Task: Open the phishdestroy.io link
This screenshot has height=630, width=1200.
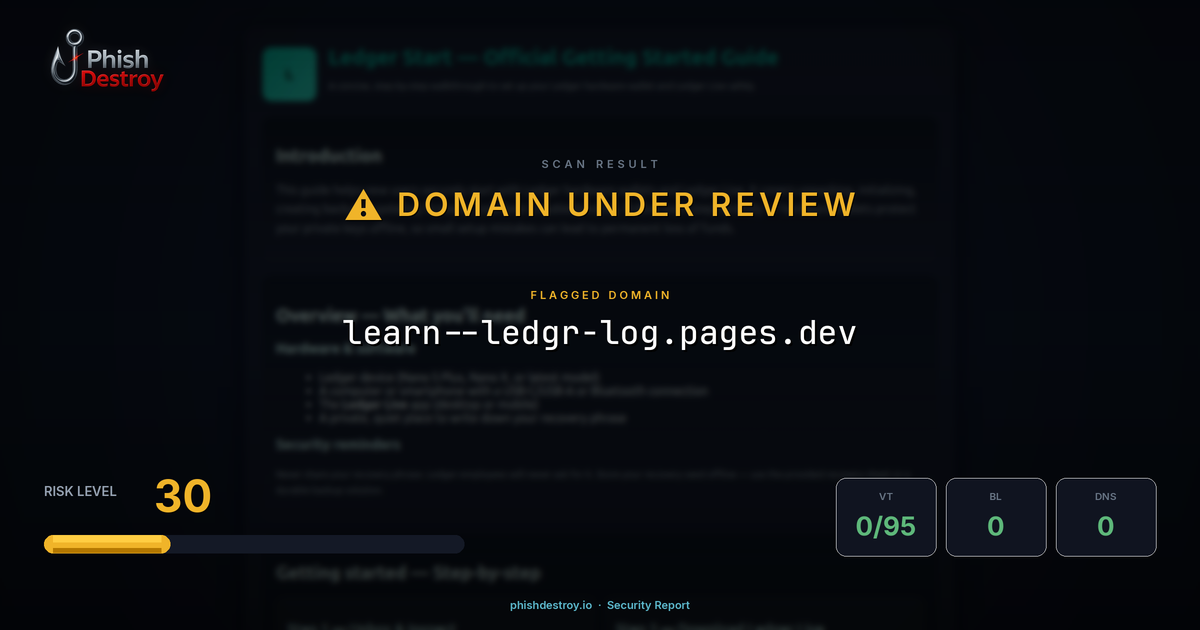Action: tap(550, 605)
